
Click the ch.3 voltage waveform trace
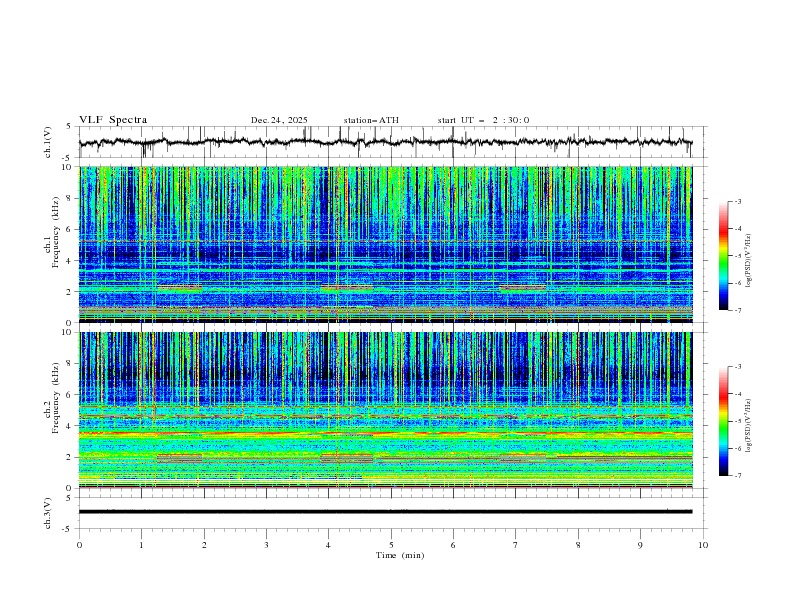(x=385, y=512)
